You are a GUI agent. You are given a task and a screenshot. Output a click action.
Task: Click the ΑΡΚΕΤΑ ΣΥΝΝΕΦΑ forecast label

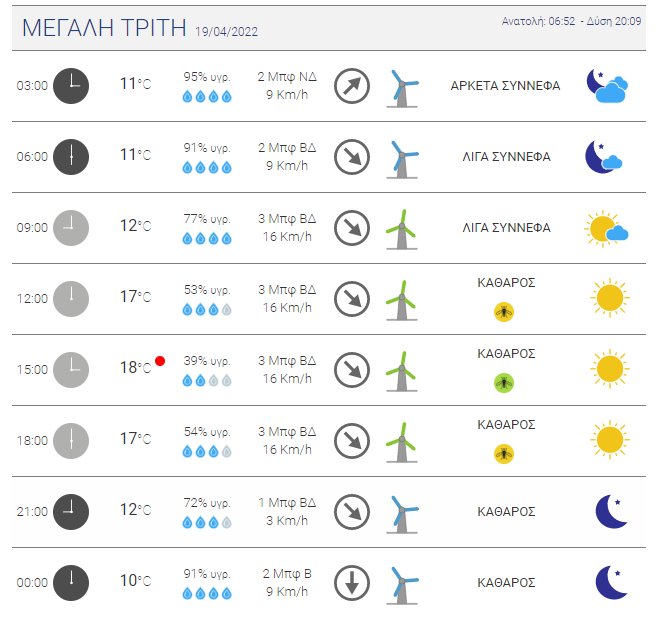[505, 86]
